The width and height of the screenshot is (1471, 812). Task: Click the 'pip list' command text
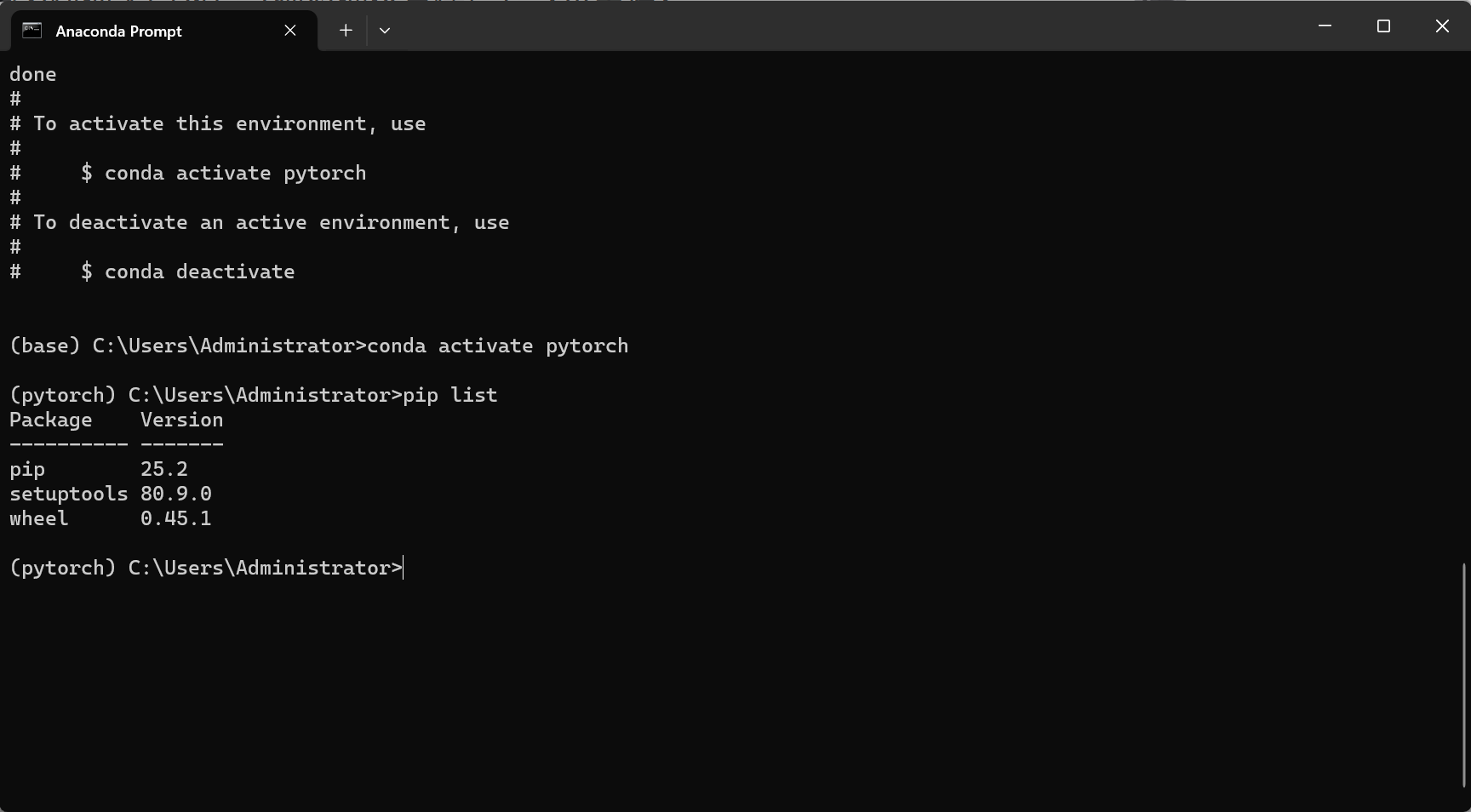pyautogui.click(x=450, y=395)
